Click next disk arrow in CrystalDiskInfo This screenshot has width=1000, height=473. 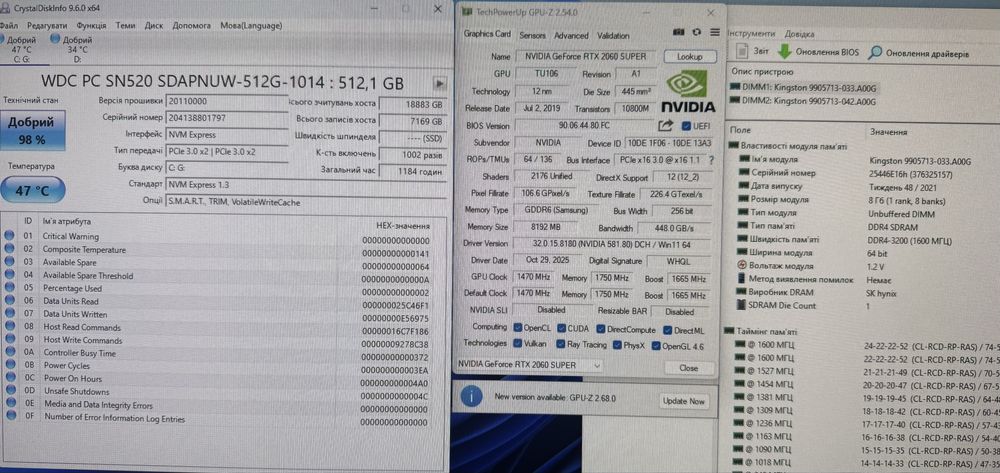click(x=439, y=83)
